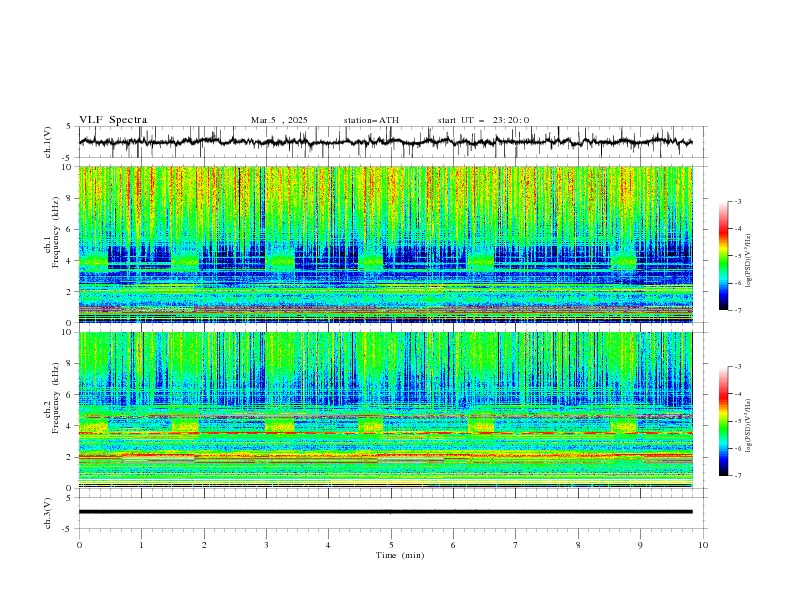Viewport: 792px width, 612px height.
Task: Click the upper colorbar 'log(PSD)(V²/Hz)' label
Action: coord(749,261)
